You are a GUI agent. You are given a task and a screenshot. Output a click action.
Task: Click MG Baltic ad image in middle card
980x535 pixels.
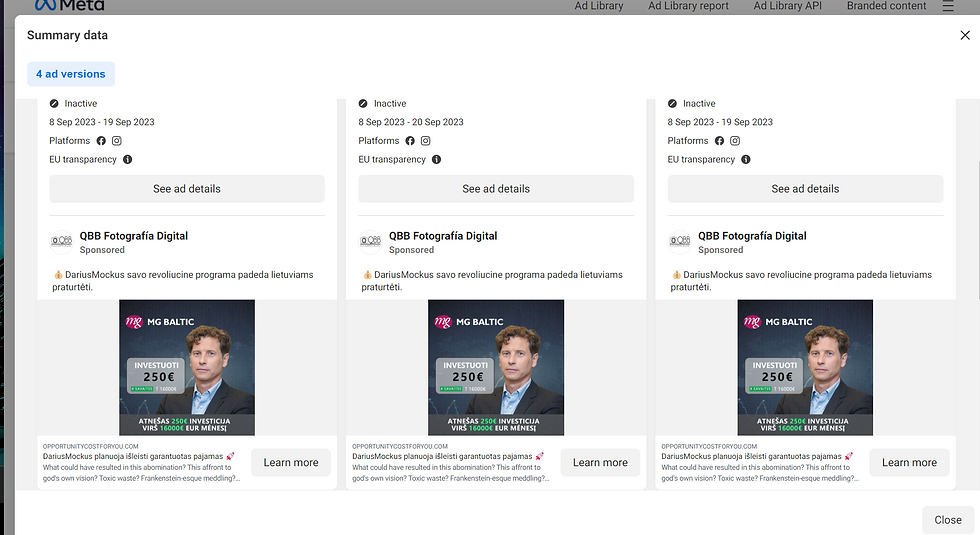point(496,368)
